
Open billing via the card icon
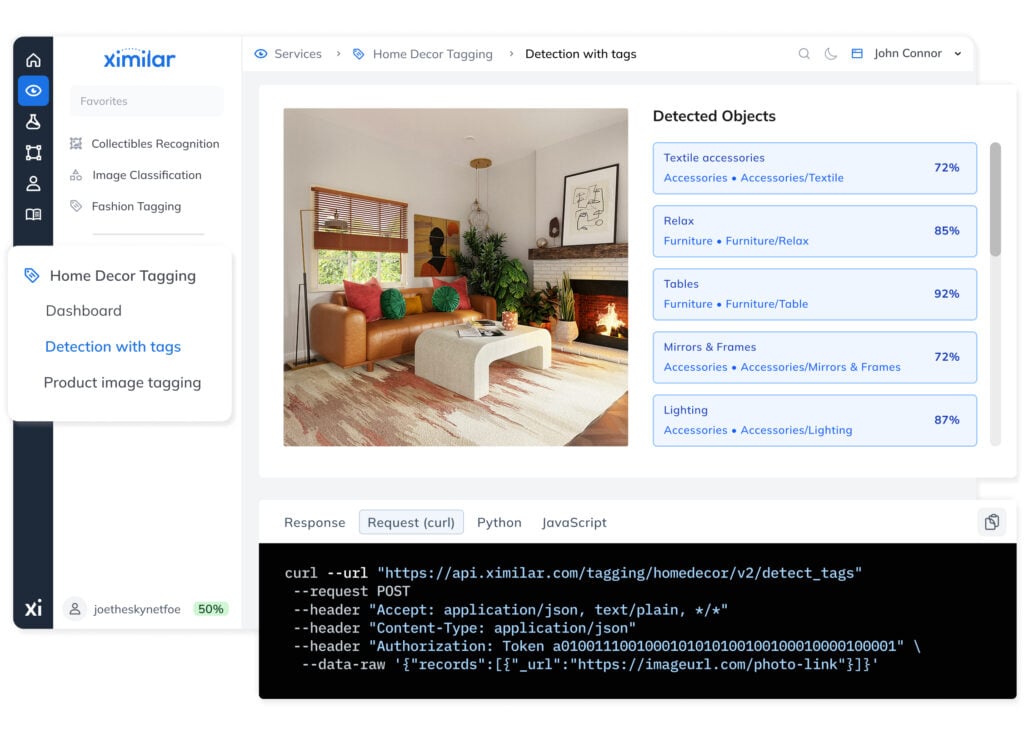(858, 53)
